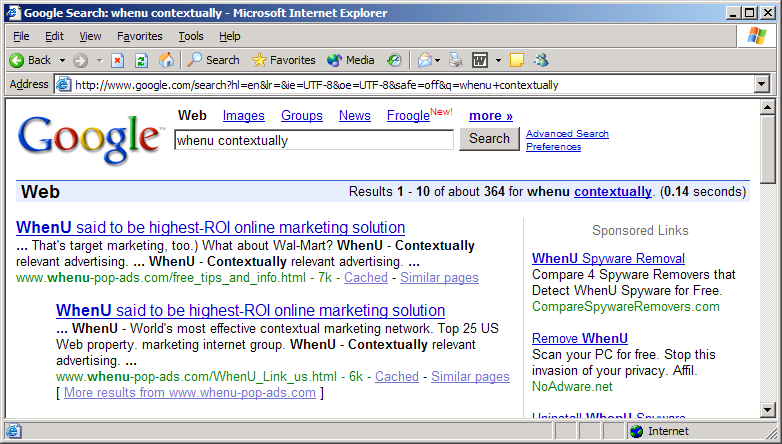Click the Google search query input field
Viewport: 782px width, 444px height.
click(x=314, y=140)
